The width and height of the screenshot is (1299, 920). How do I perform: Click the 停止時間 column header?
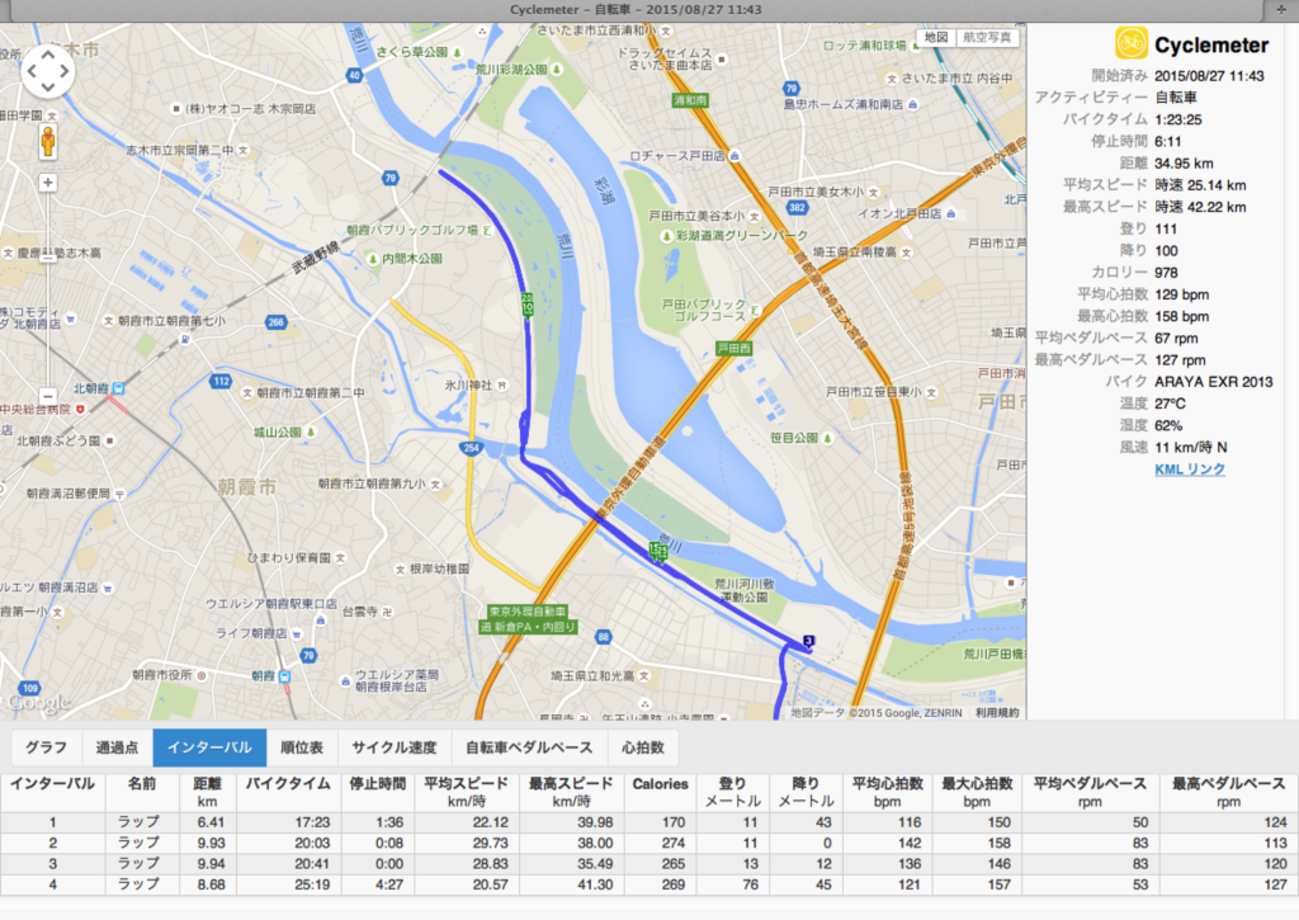point(378,792)
